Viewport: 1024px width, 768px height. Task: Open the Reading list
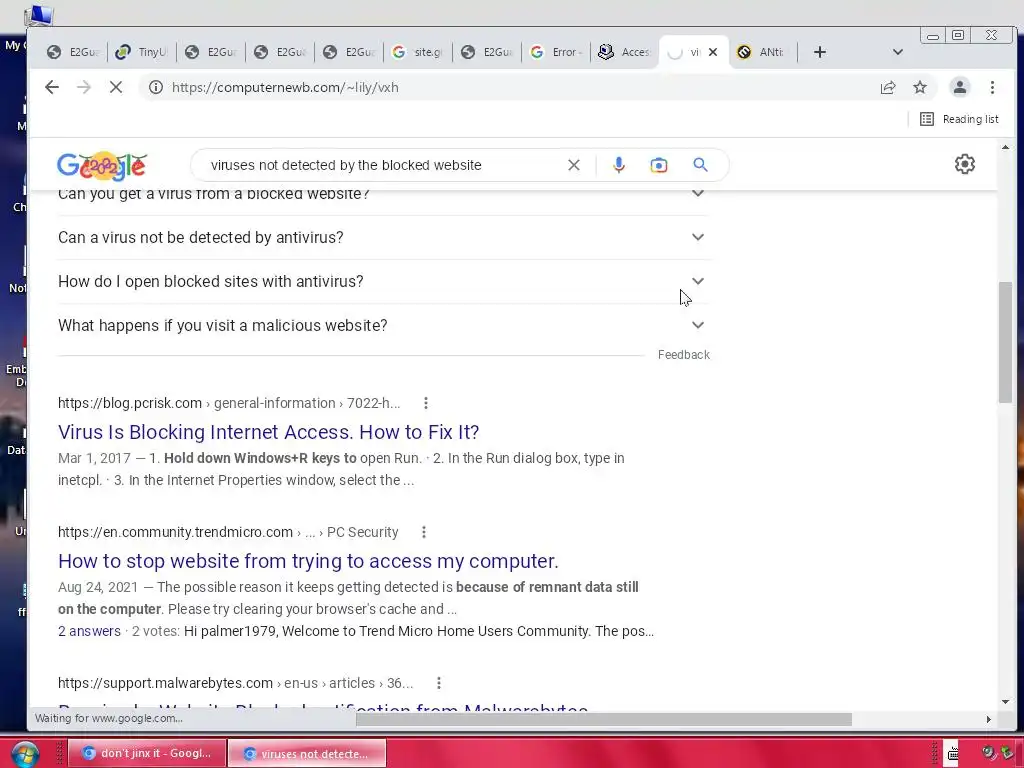pos(959,119)
